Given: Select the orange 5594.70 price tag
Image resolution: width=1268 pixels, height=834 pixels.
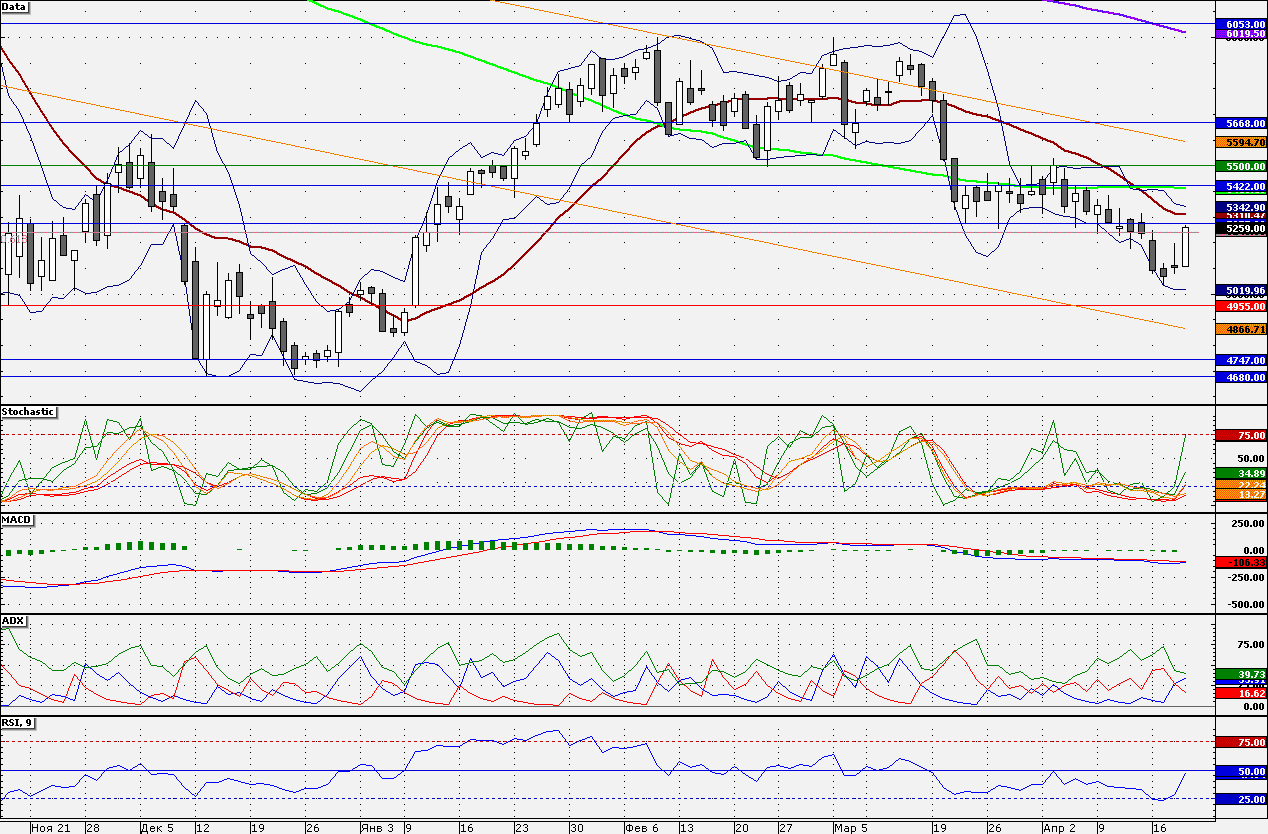Looking at the screenshot, I should click(x=1240, y=143).
